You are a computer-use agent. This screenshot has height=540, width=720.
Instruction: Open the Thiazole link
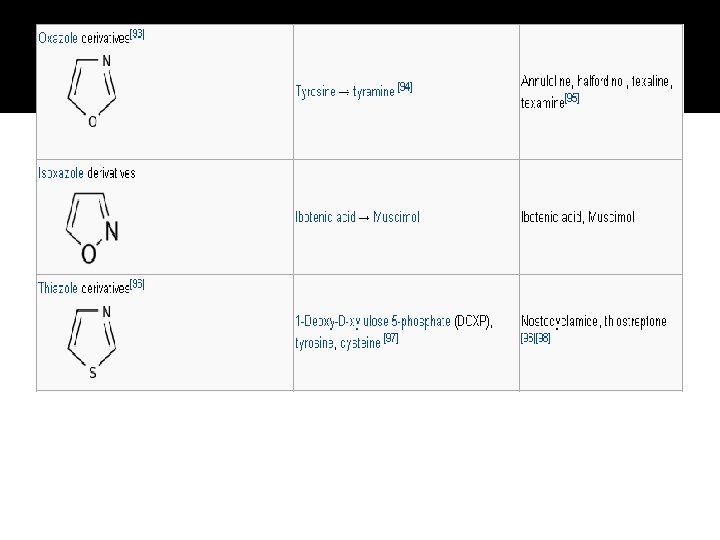click(x=57, y=288)
